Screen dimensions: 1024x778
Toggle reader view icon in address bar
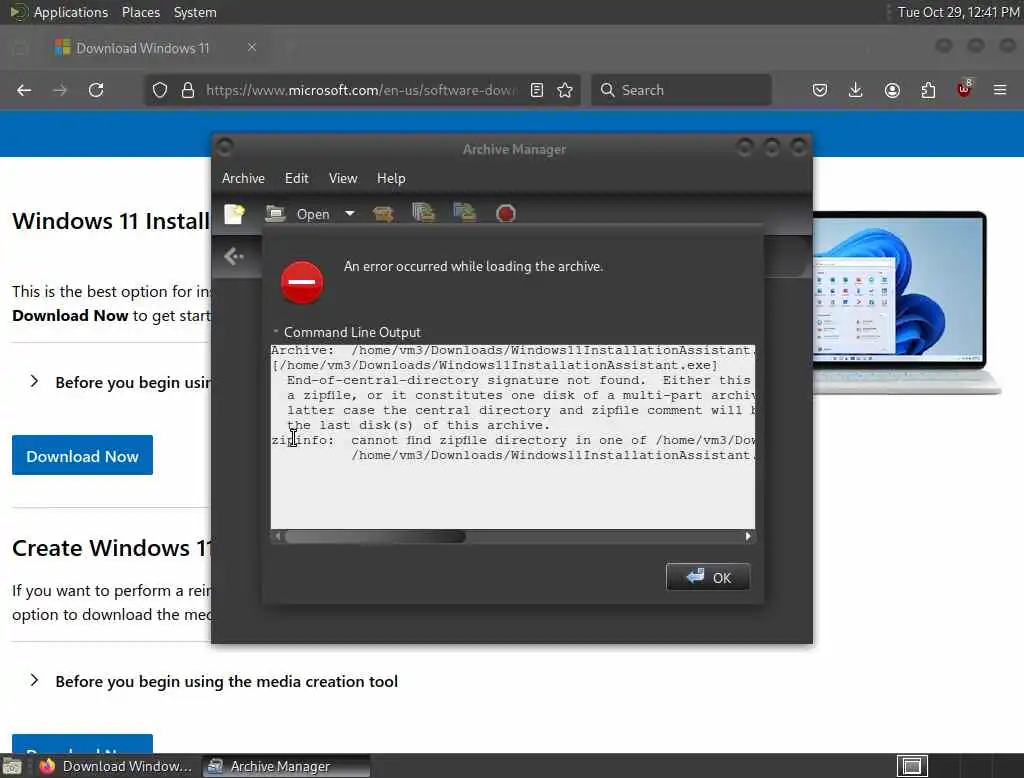pos(537,90)
